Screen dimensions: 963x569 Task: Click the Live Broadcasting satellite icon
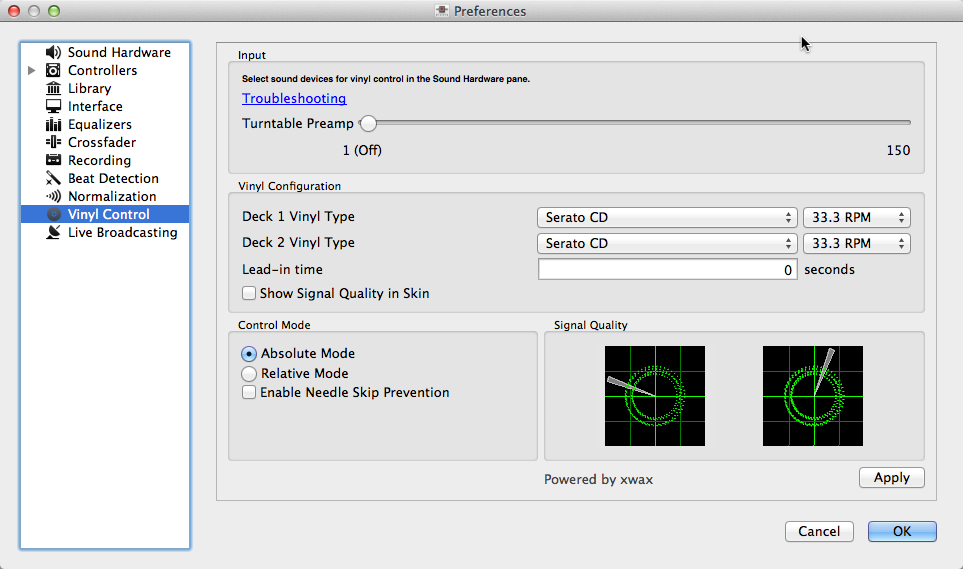click(x=54, y=232)
